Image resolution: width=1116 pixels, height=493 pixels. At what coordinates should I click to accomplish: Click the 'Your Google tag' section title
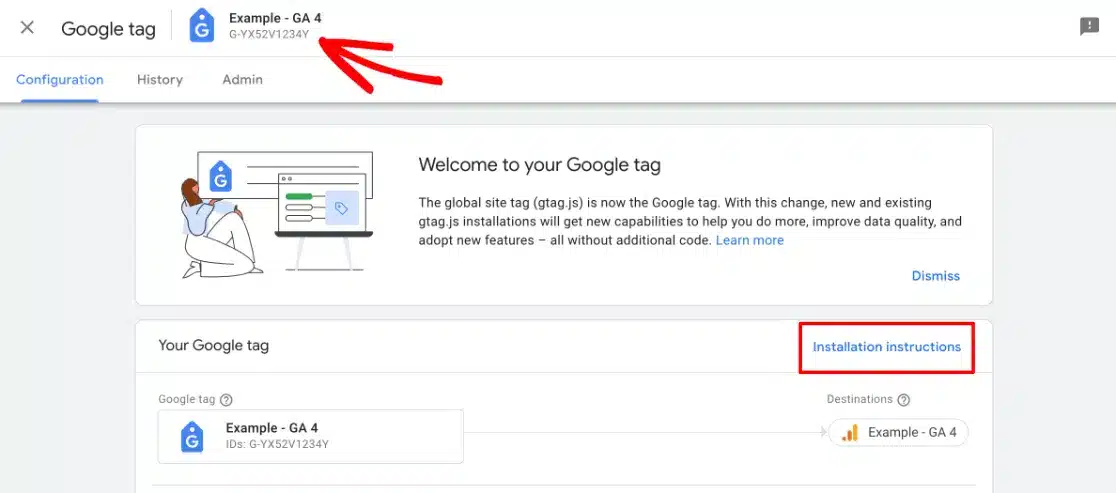[x=214, y=346]
